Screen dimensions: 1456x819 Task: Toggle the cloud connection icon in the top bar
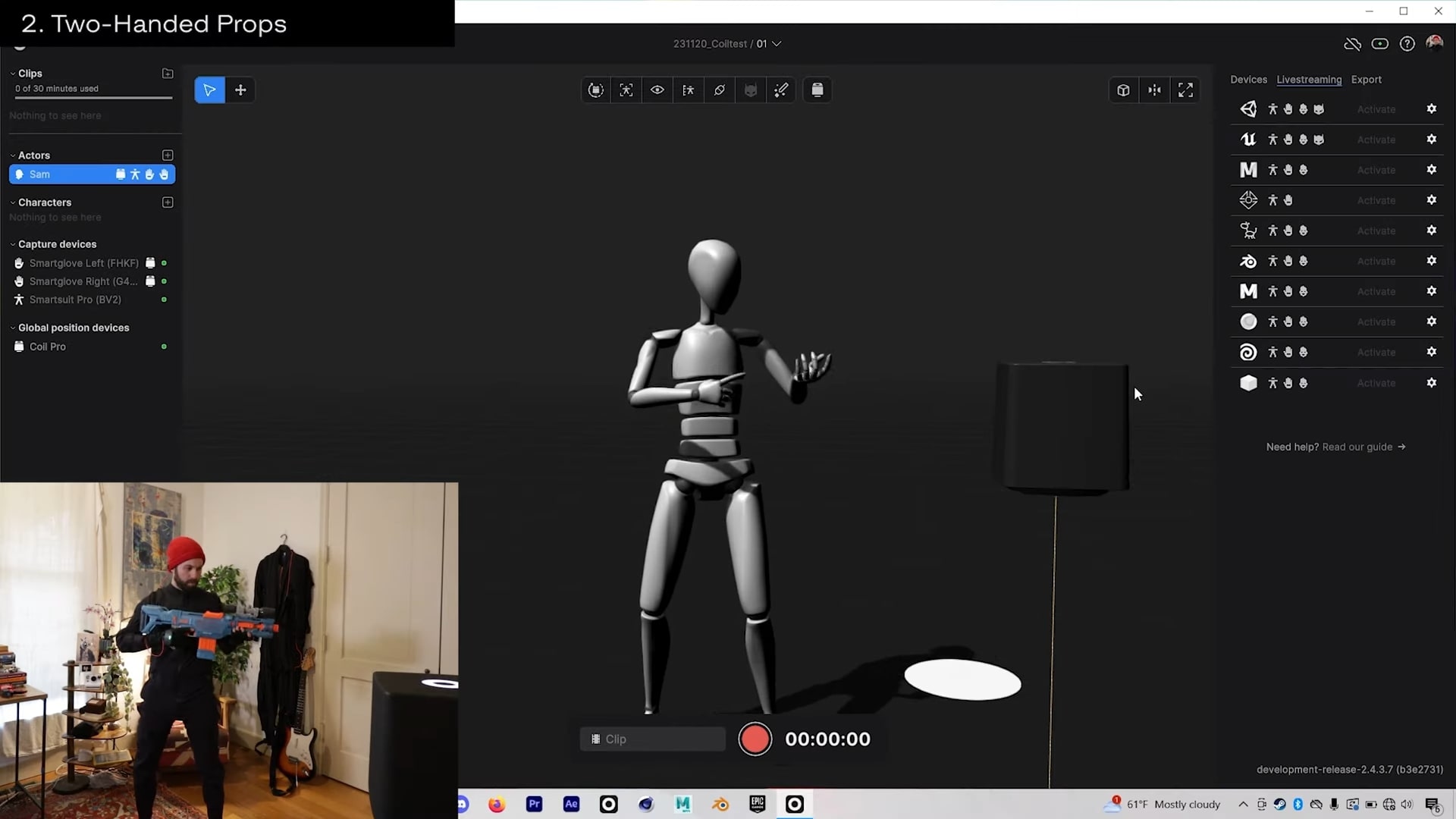pyautogui.click(x=1352, y=44)
